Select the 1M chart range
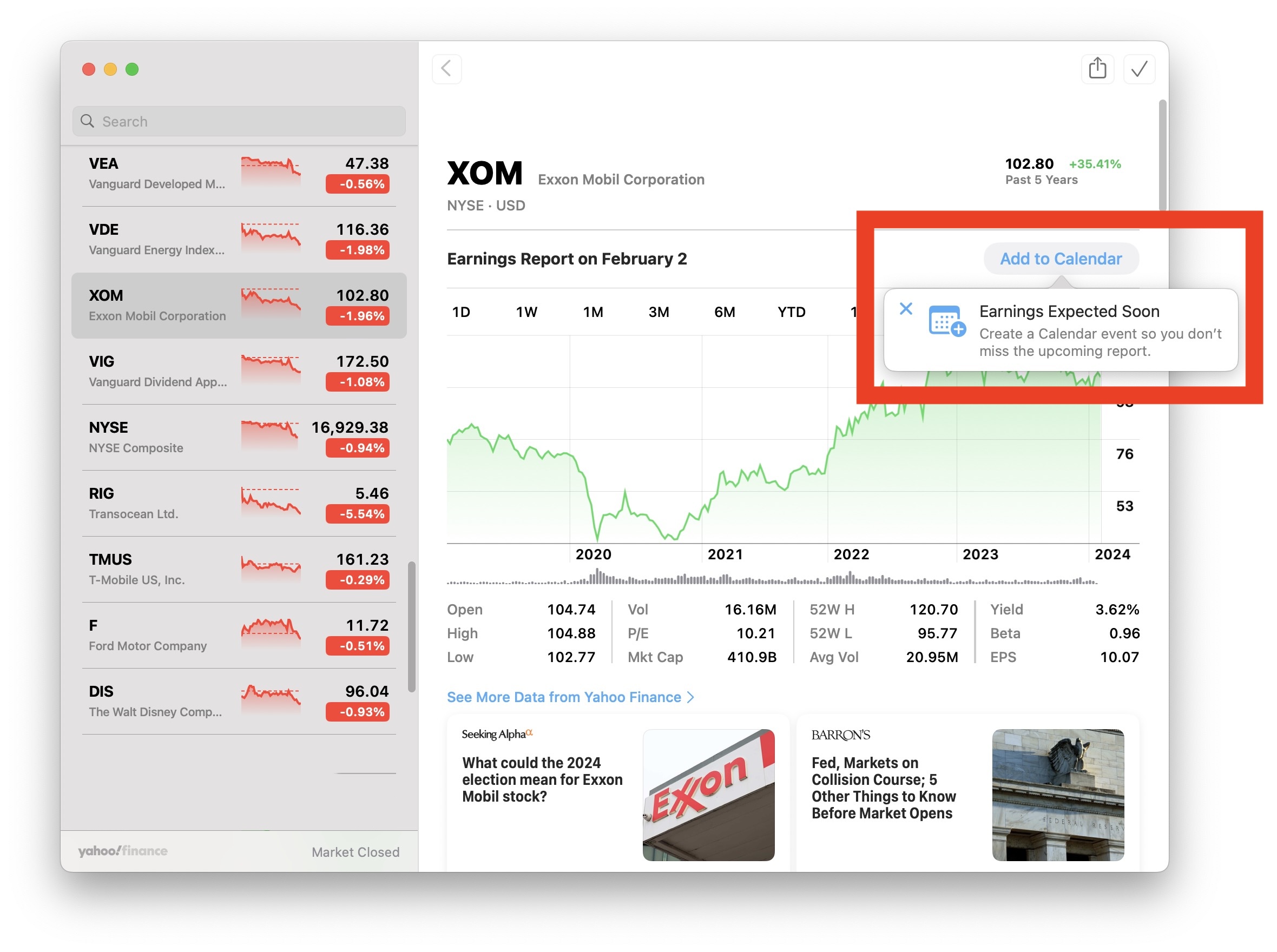 pos(592,312)
